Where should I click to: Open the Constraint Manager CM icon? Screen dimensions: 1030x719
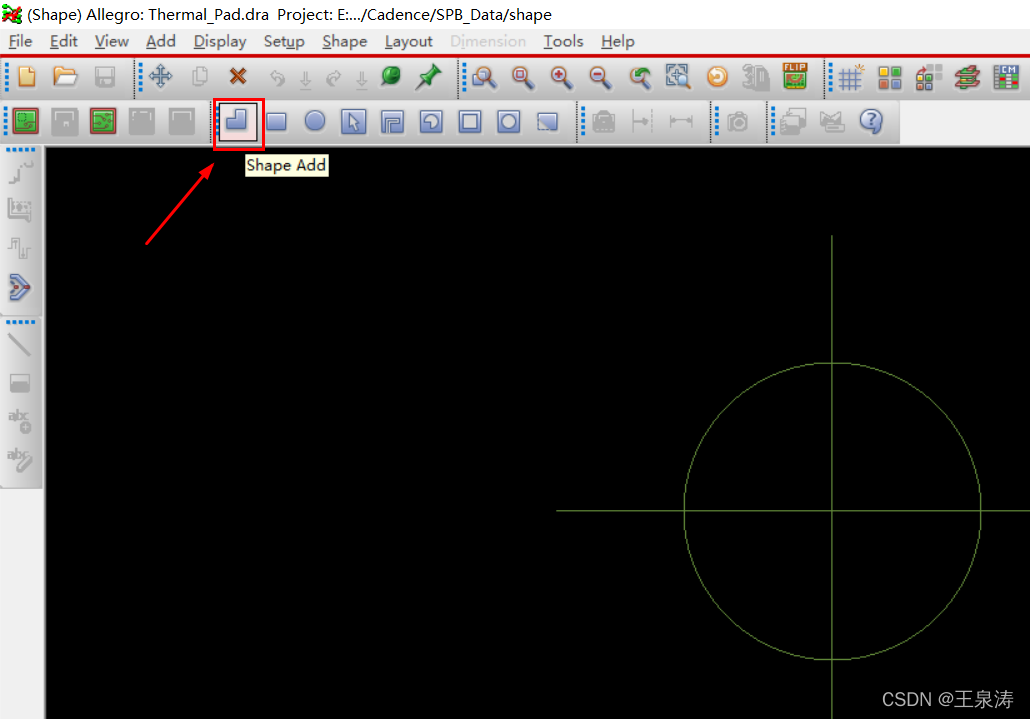pos(1006,77)
